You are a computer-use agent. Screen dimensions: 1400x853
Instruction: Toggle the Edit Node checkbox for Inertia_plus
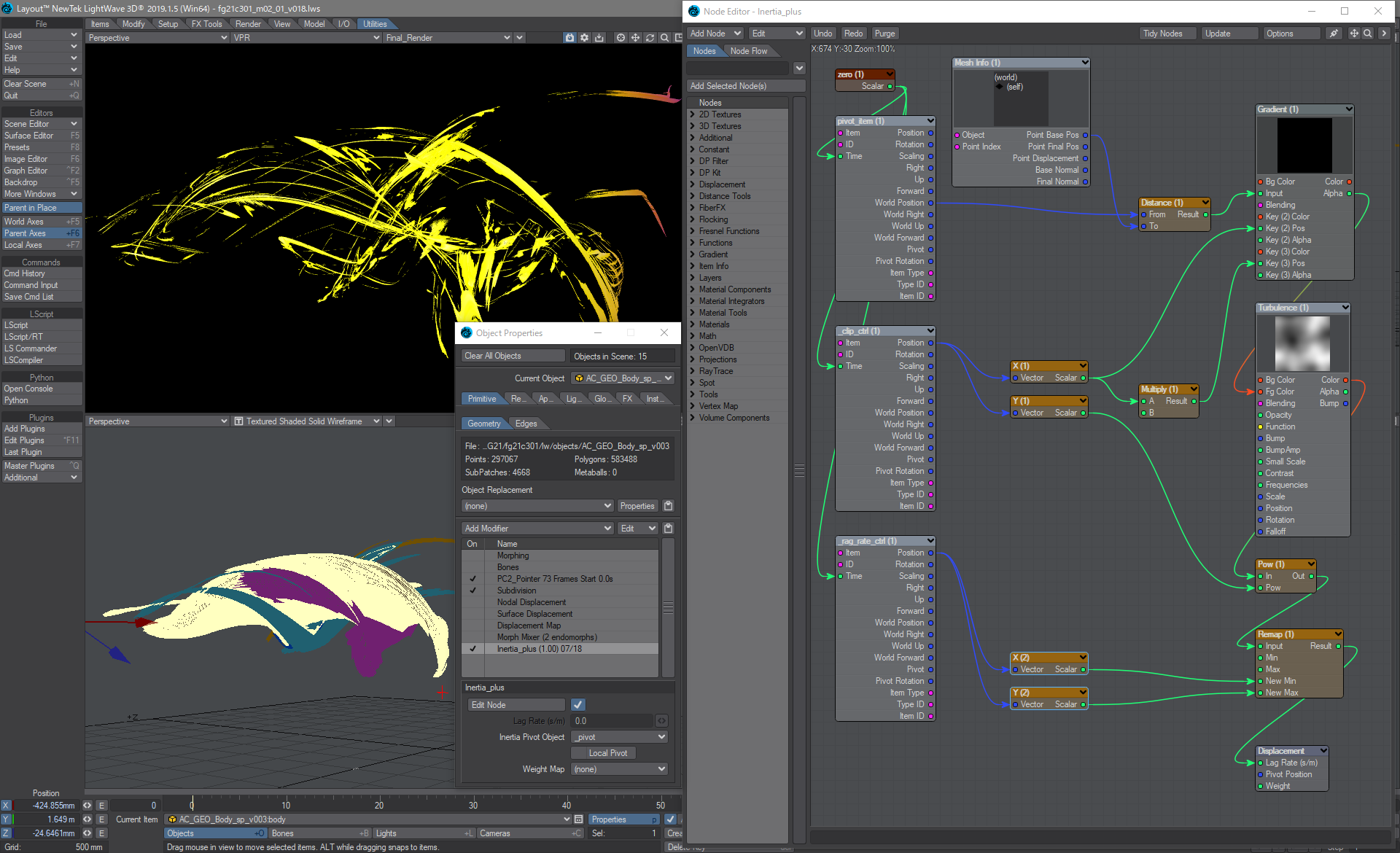578,705
